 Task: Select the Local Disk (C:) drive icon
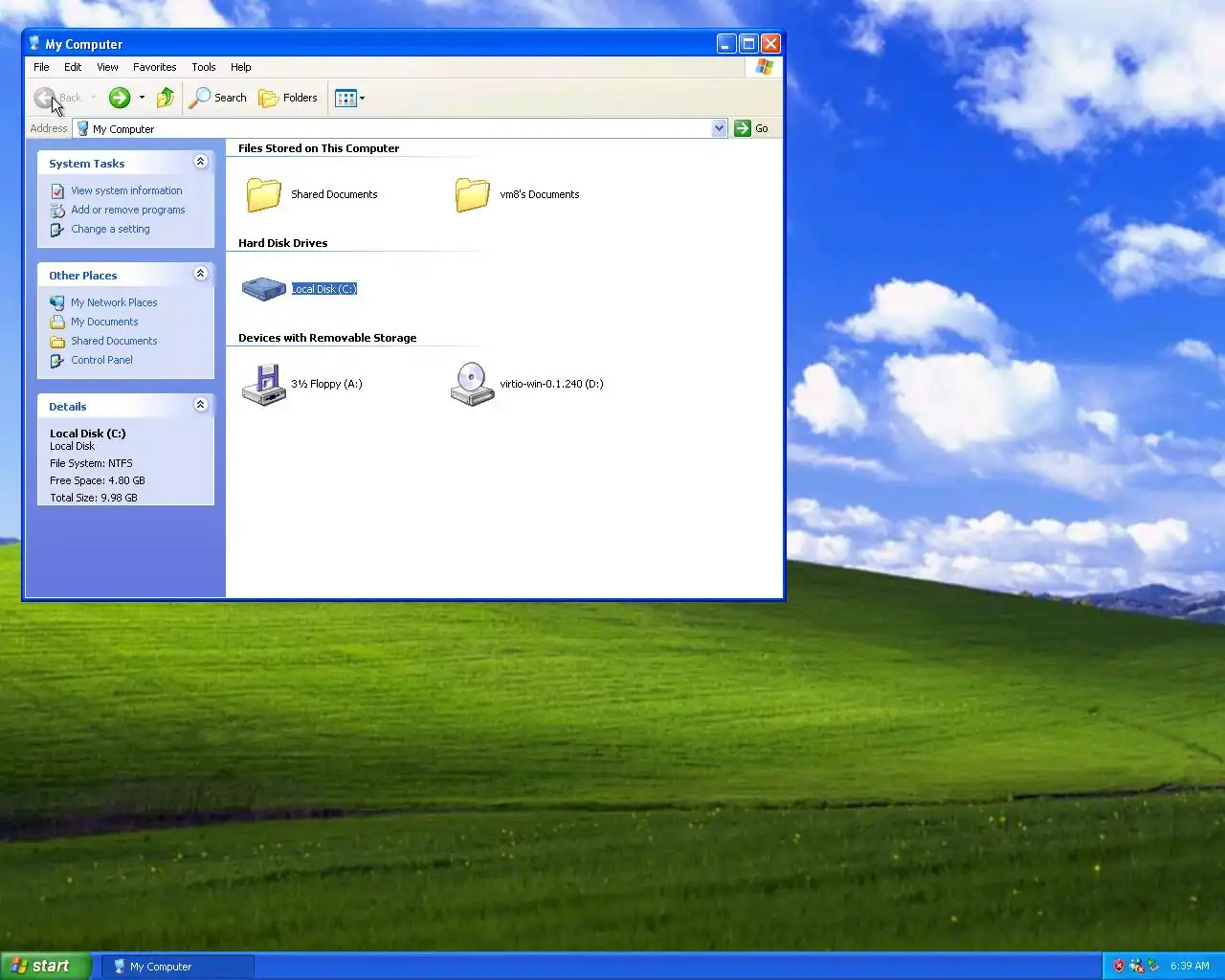click(x=263, y=288)
